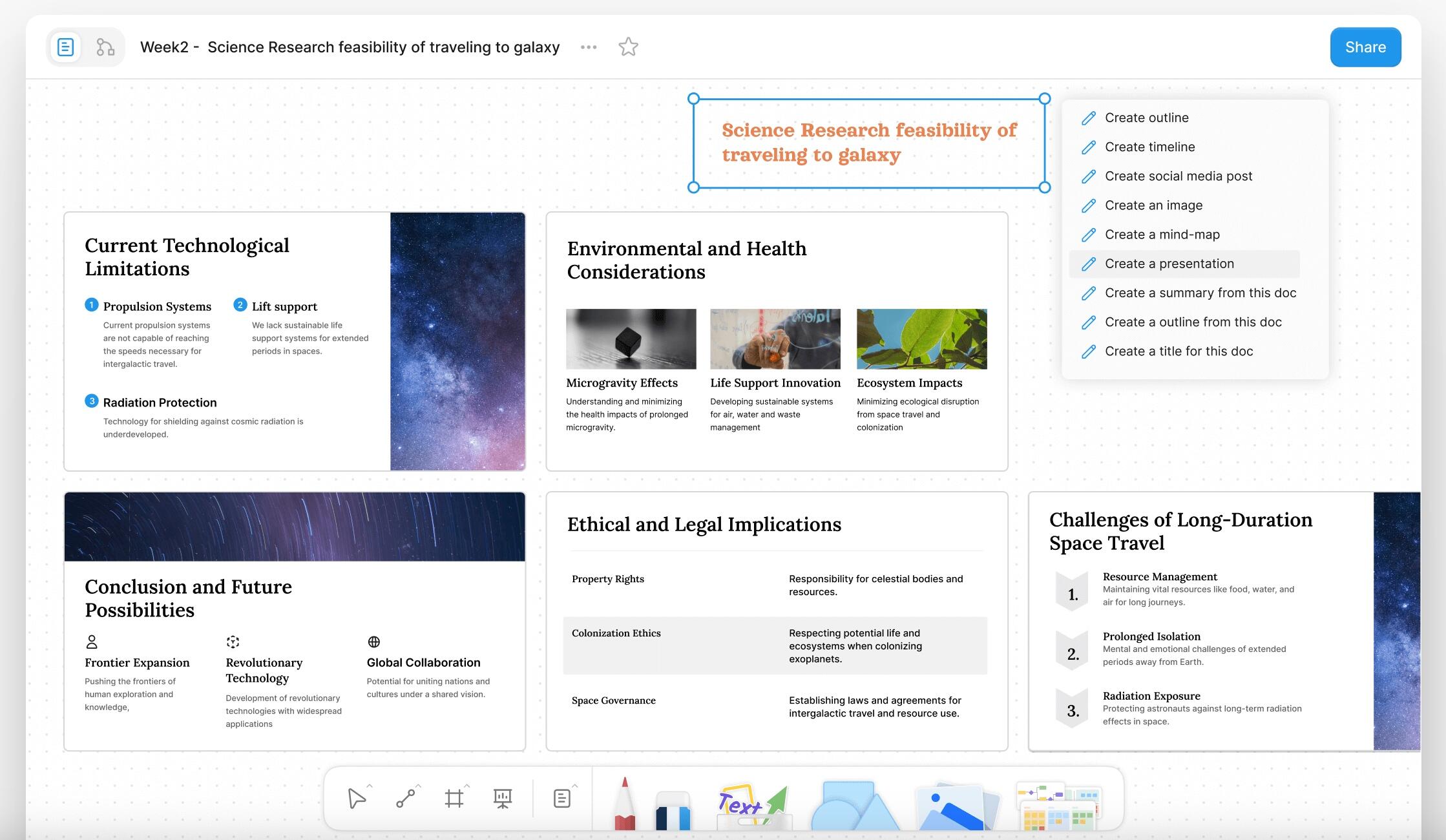Star this document as favorite

[x=628, y=47]
